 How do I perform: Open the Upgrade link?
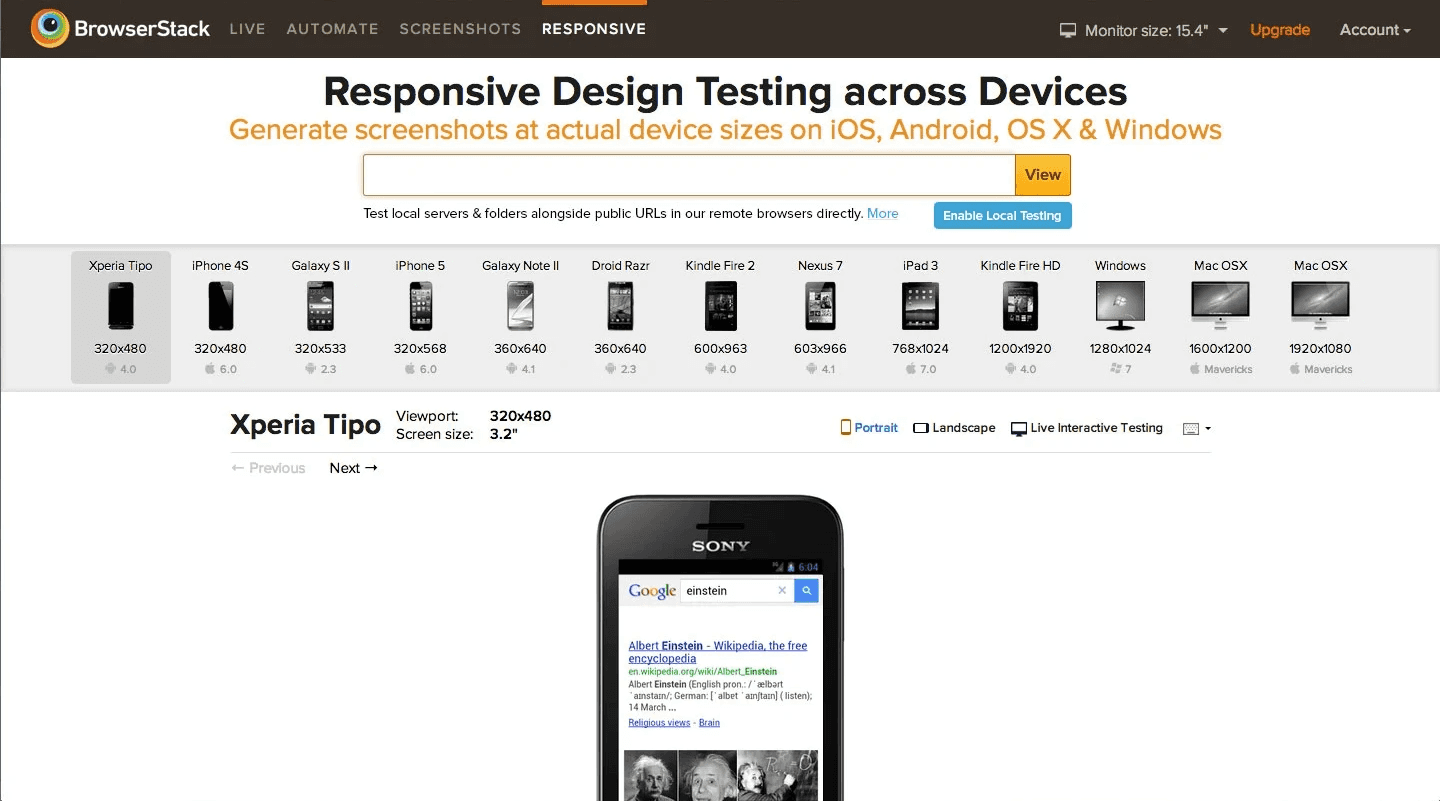pyautogui.click(x=1280, y=30)
